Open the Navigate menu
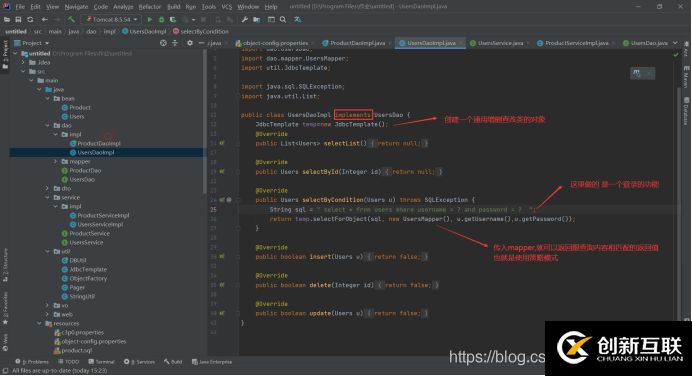 tap(76, 7)
